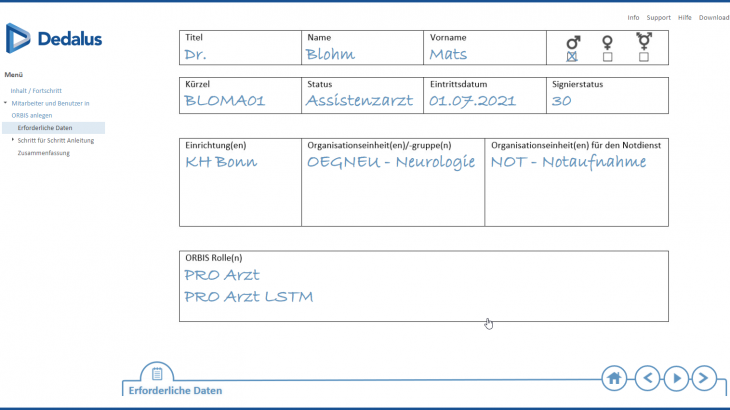Viewport: 730px width, 410px height.
Task: Click the diverse gender symbol
Action: pos(643,41)
